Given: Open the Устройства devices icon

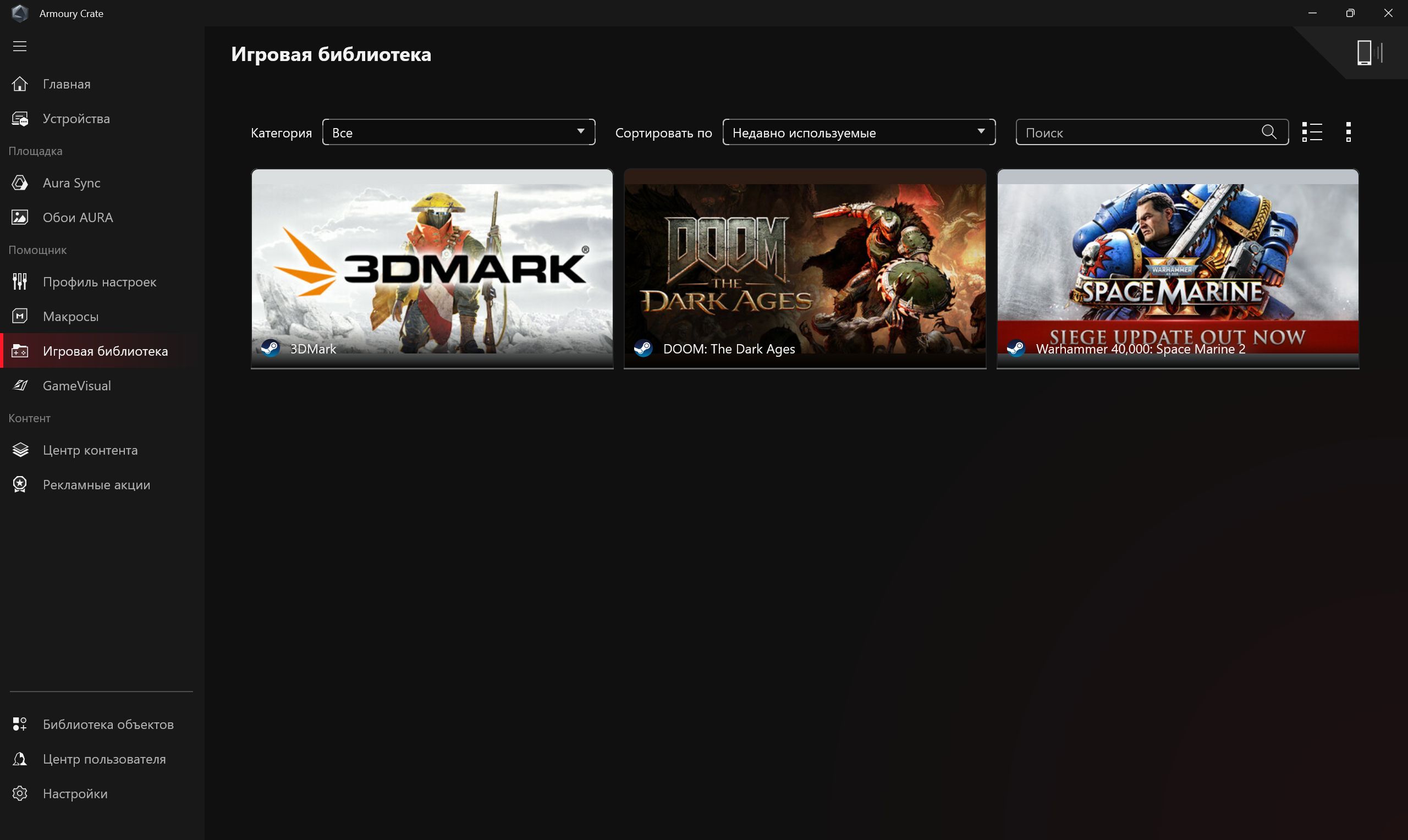Looking at the screenshot, I should 20,119.
